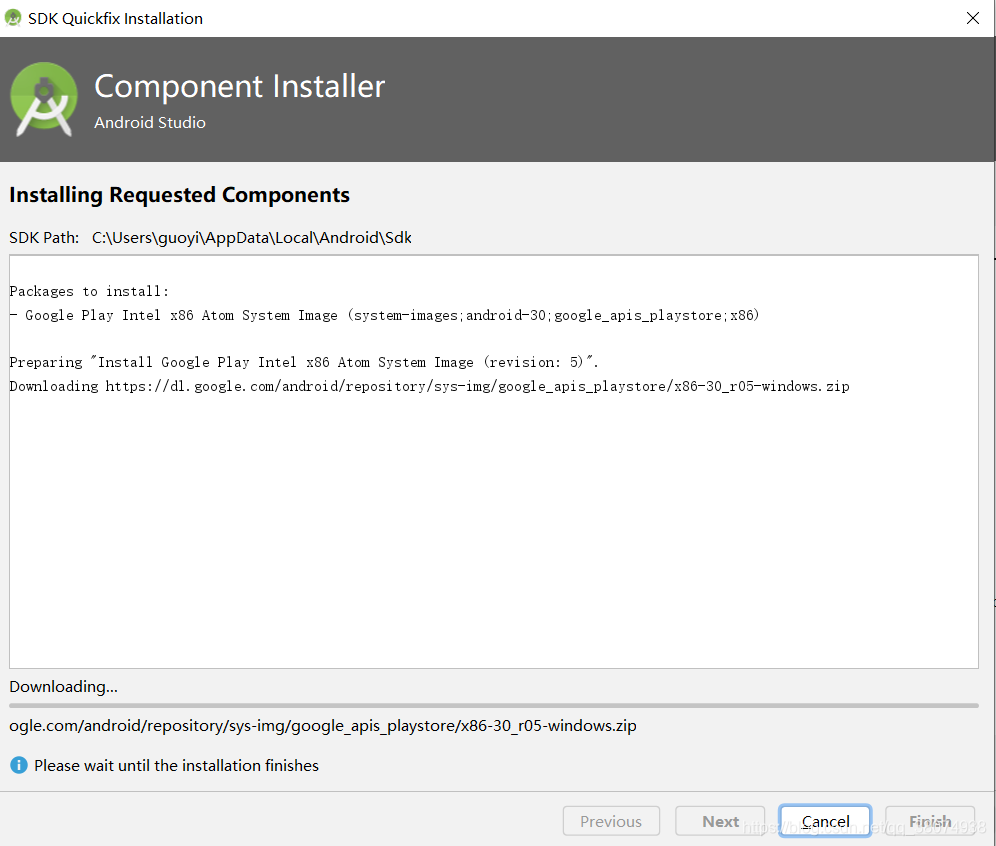The image size is (996, 846).
Task: Click the Installing Requested Components heading
Action: tap(179, 194)
